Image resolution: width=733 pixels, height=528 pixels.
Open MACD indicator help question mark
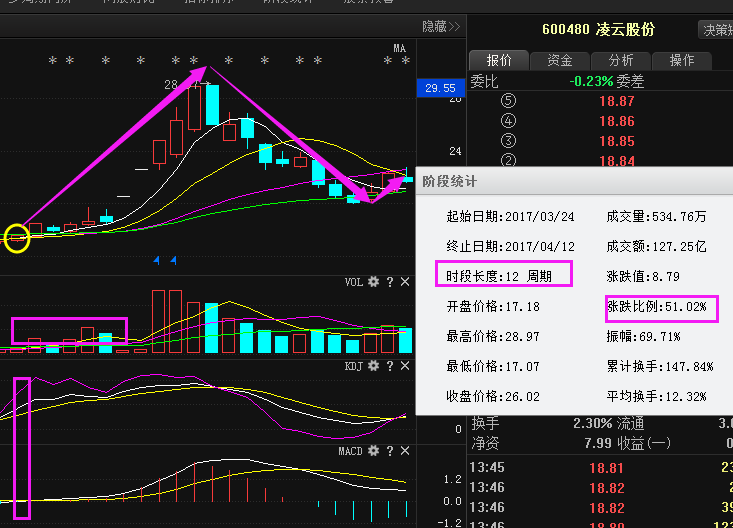[389, 451]
